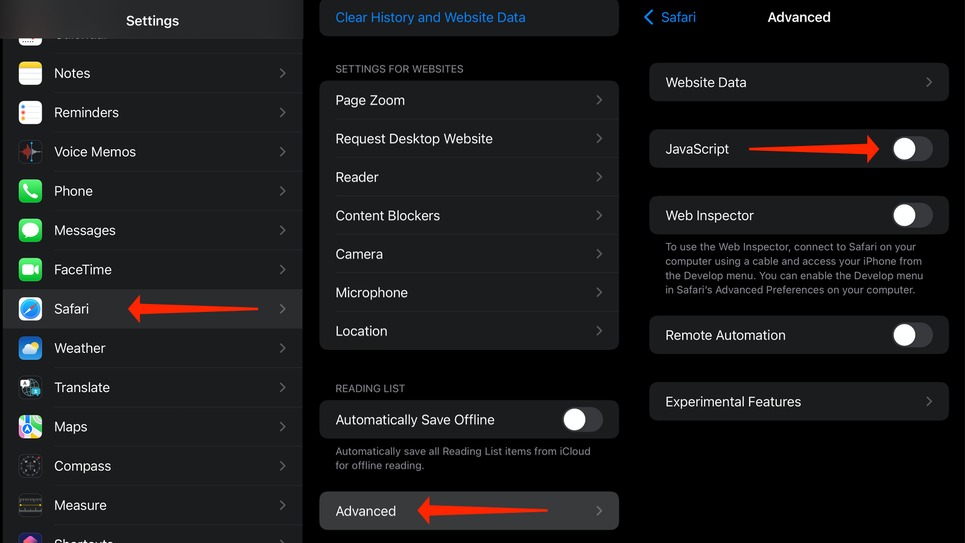This screenshot has width=965, height=543.
Task: Select the Messages app icon
Action: 30,230
